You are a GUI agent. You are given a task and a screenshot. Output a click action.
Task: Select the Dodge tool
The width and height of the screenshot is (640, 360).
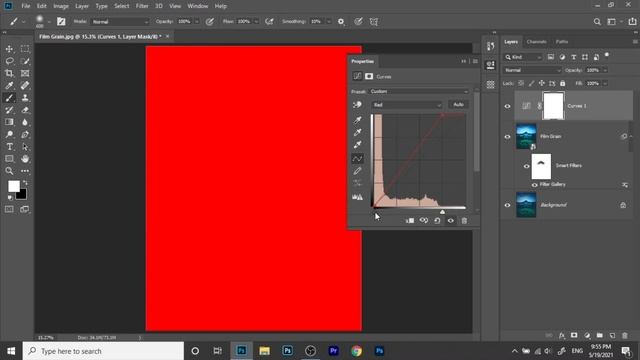[9, 134]
